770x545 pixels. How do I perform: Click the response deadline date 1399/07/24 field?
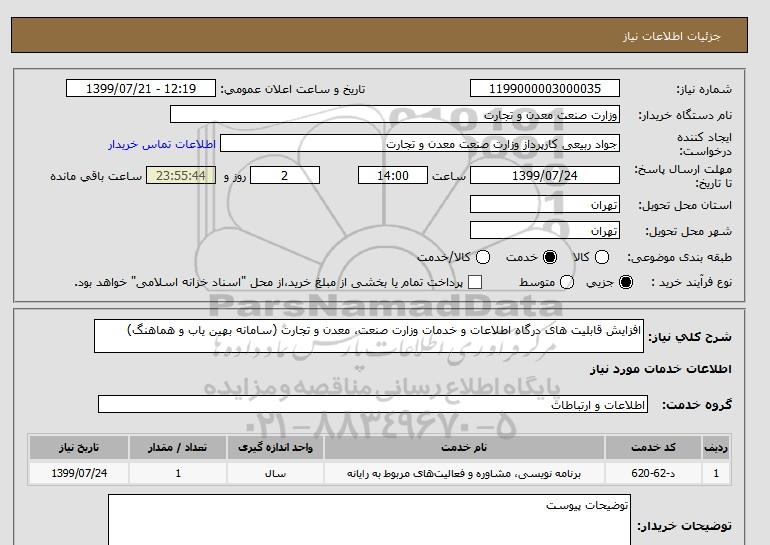point(545,175)
